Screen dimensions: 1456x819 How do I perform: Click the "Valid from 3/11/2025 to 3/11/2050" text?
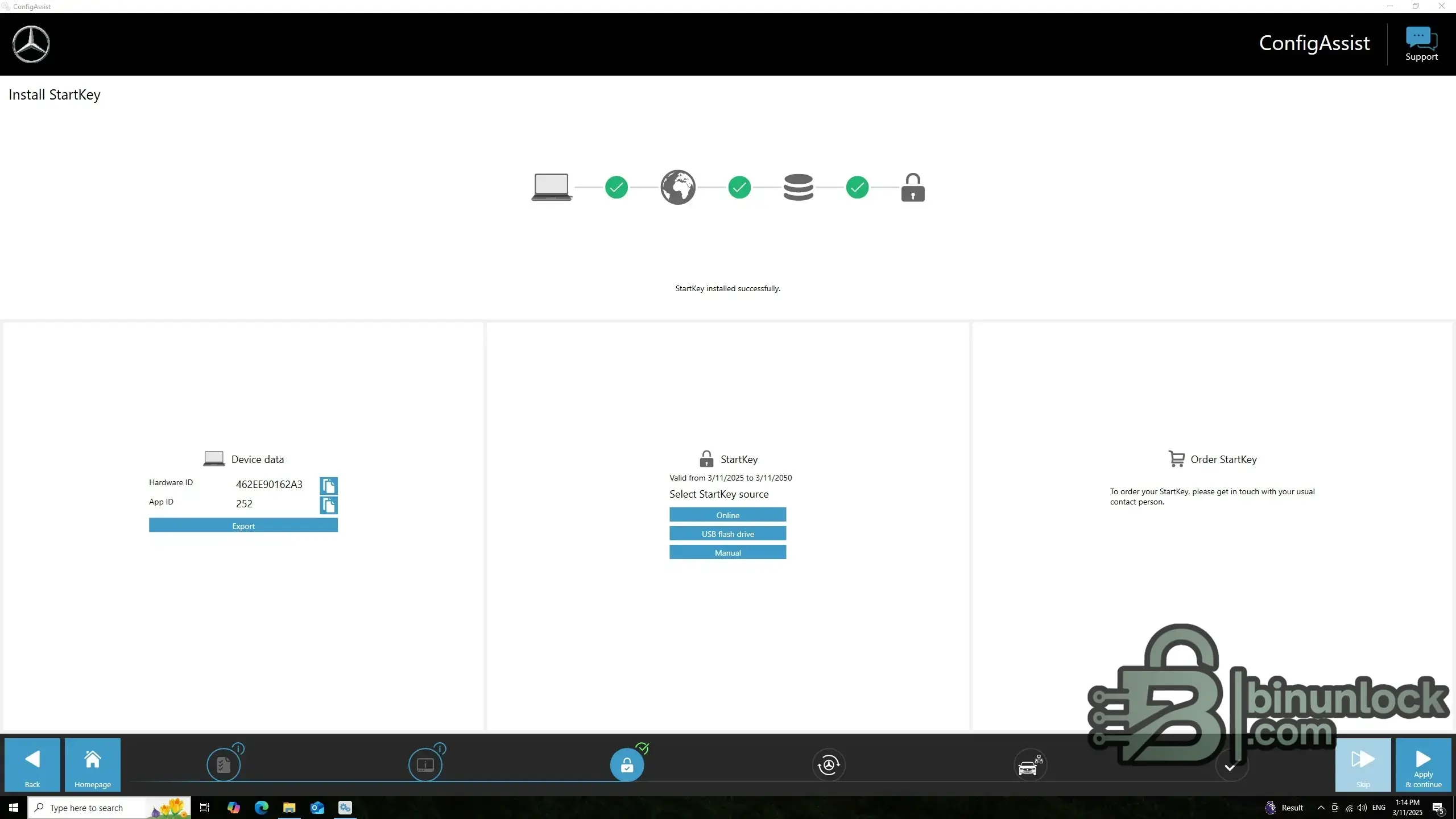(x=730, y=478)
